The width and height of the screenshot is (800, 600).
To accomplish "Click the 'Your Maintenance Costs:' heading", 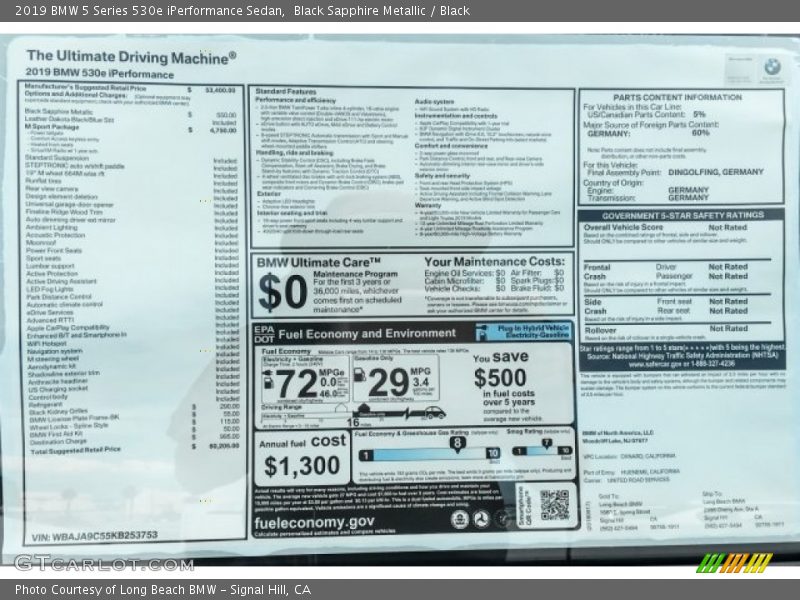I will (494, 262).
